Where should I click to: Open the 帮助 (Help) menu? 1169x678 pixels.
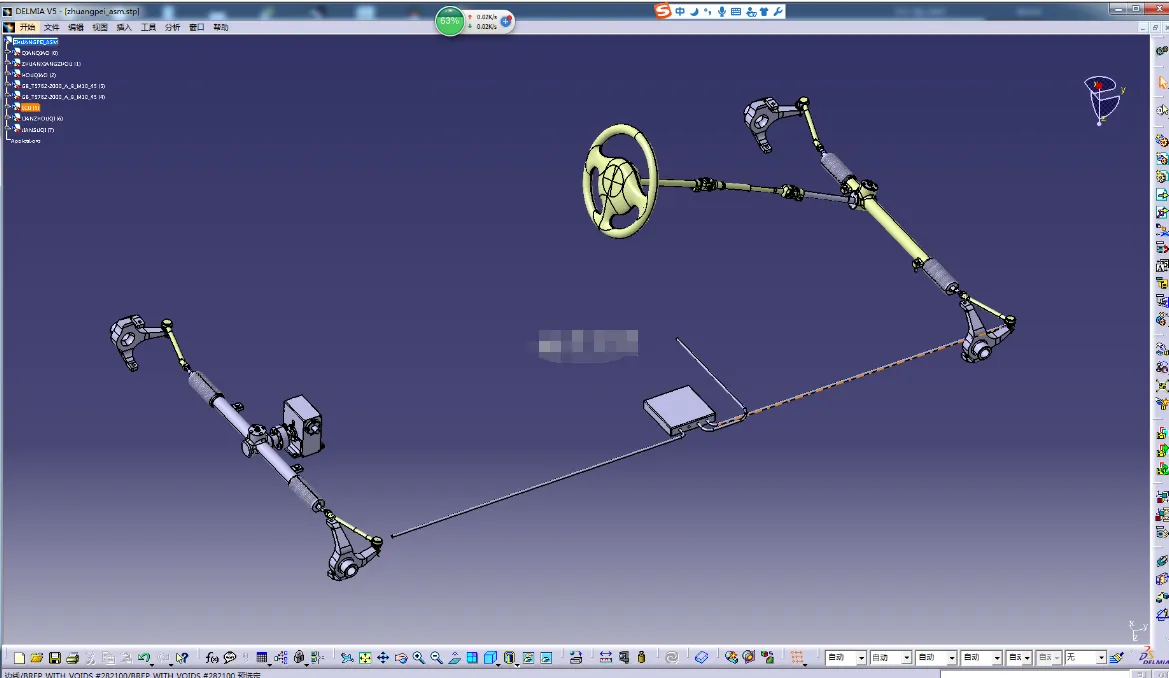221,28
